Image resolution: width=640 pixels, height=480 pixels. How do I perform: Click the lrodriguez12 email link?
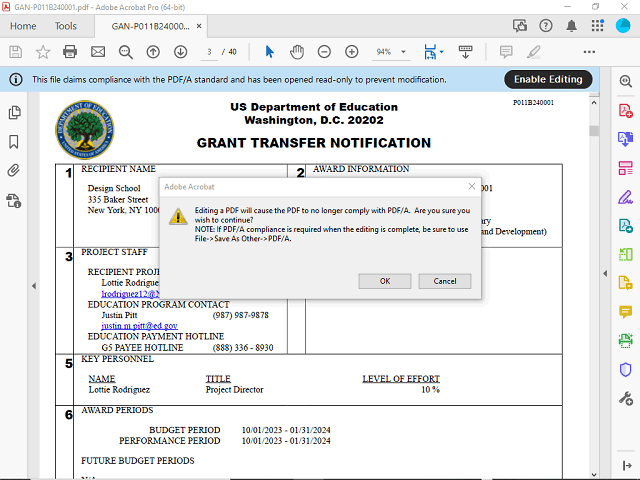pos(130,294)
